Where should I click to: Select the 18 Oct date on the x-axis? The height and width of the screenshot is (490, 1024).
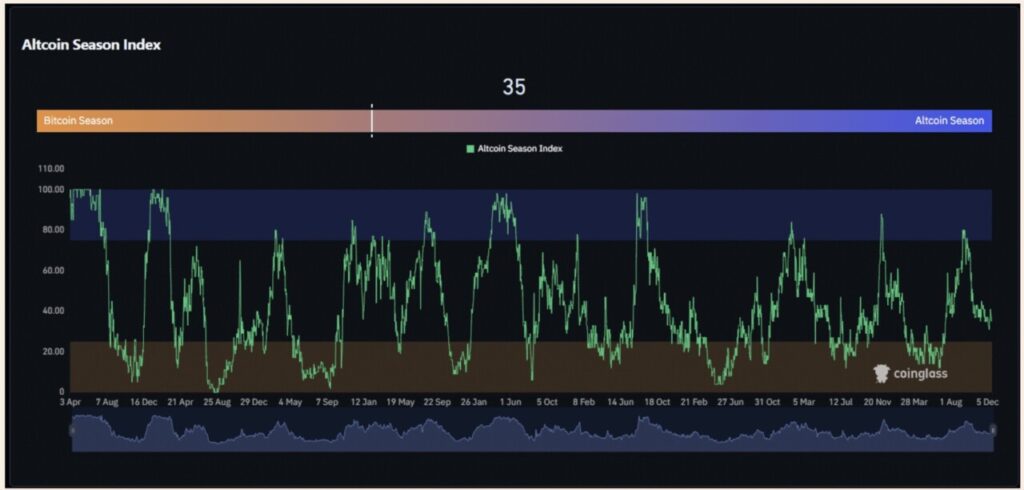(656, 401)
